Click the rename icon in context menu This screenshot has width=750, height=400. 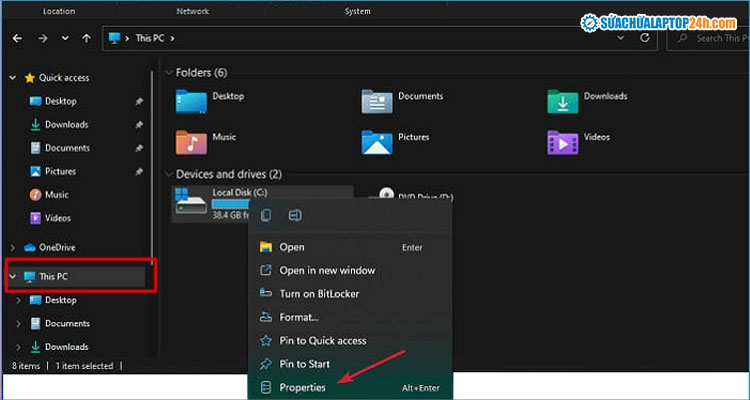click(295, 215)
